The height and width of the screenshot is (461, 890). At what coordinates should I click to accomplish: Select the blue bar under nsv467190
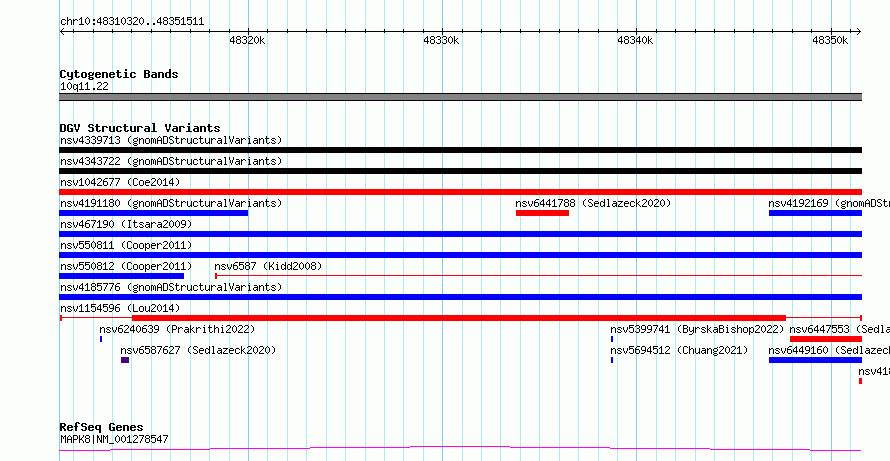tap(460, 234)
